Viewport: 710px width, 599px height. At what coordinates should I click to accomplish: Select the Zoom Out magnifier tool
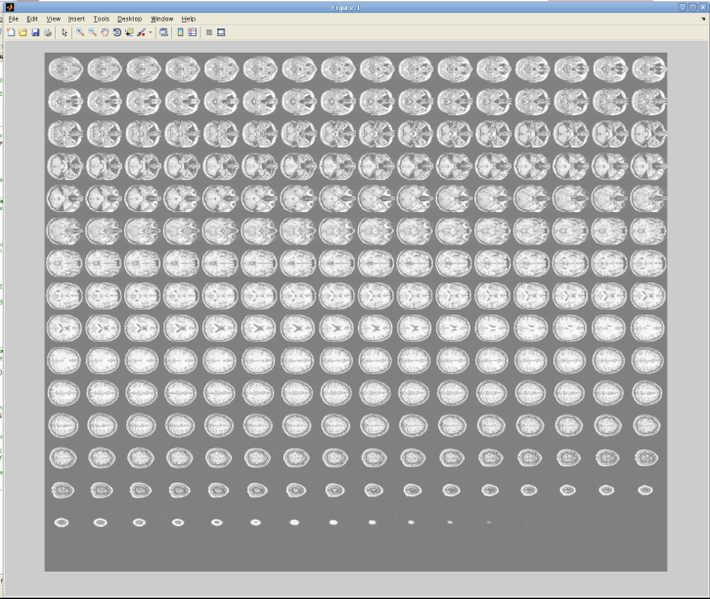[x=92, y=32]
